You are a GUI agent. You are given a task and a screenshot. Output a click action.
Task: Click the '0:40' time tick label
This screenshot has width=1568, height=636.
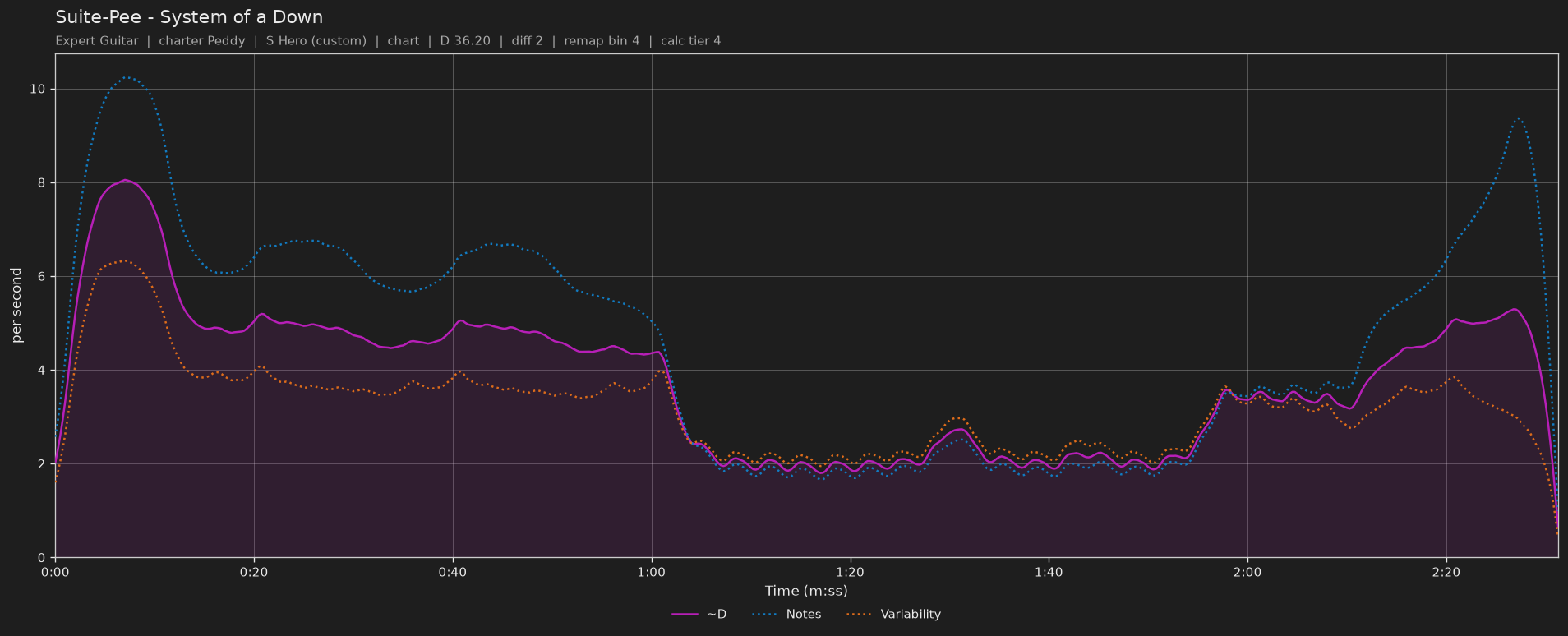453,572
